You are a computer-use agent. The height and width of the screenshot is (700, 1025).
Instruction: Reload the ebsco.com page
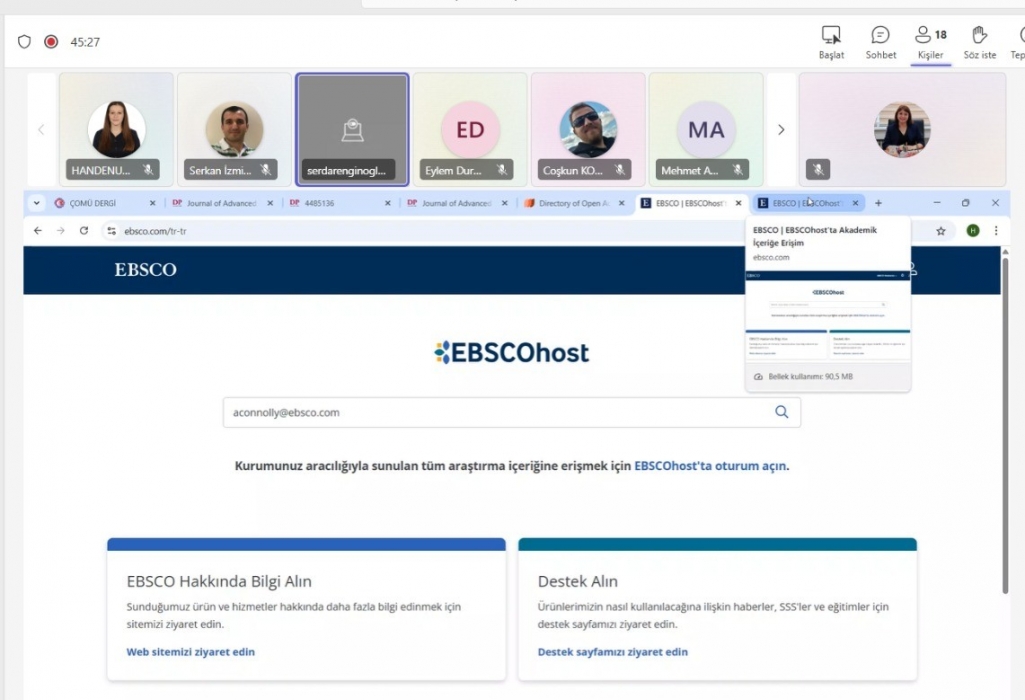pyautogui.click(x=84, y=231)
